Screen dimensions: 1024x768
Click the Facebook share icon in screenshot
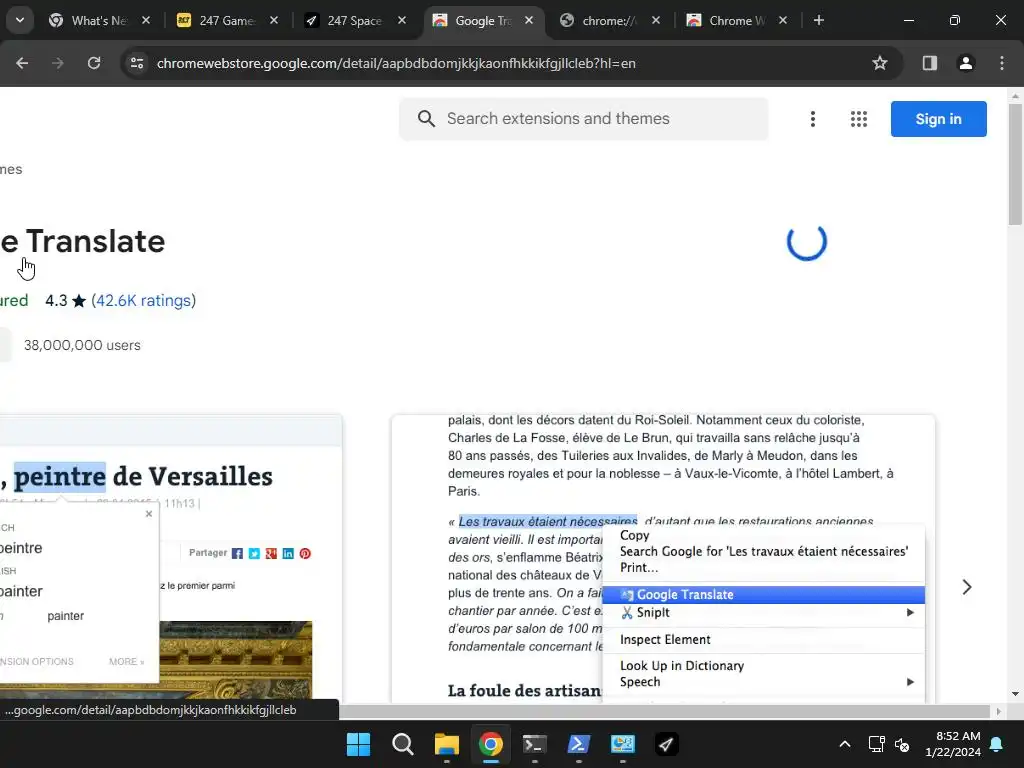pyautogui.click(x=237, y=554)
